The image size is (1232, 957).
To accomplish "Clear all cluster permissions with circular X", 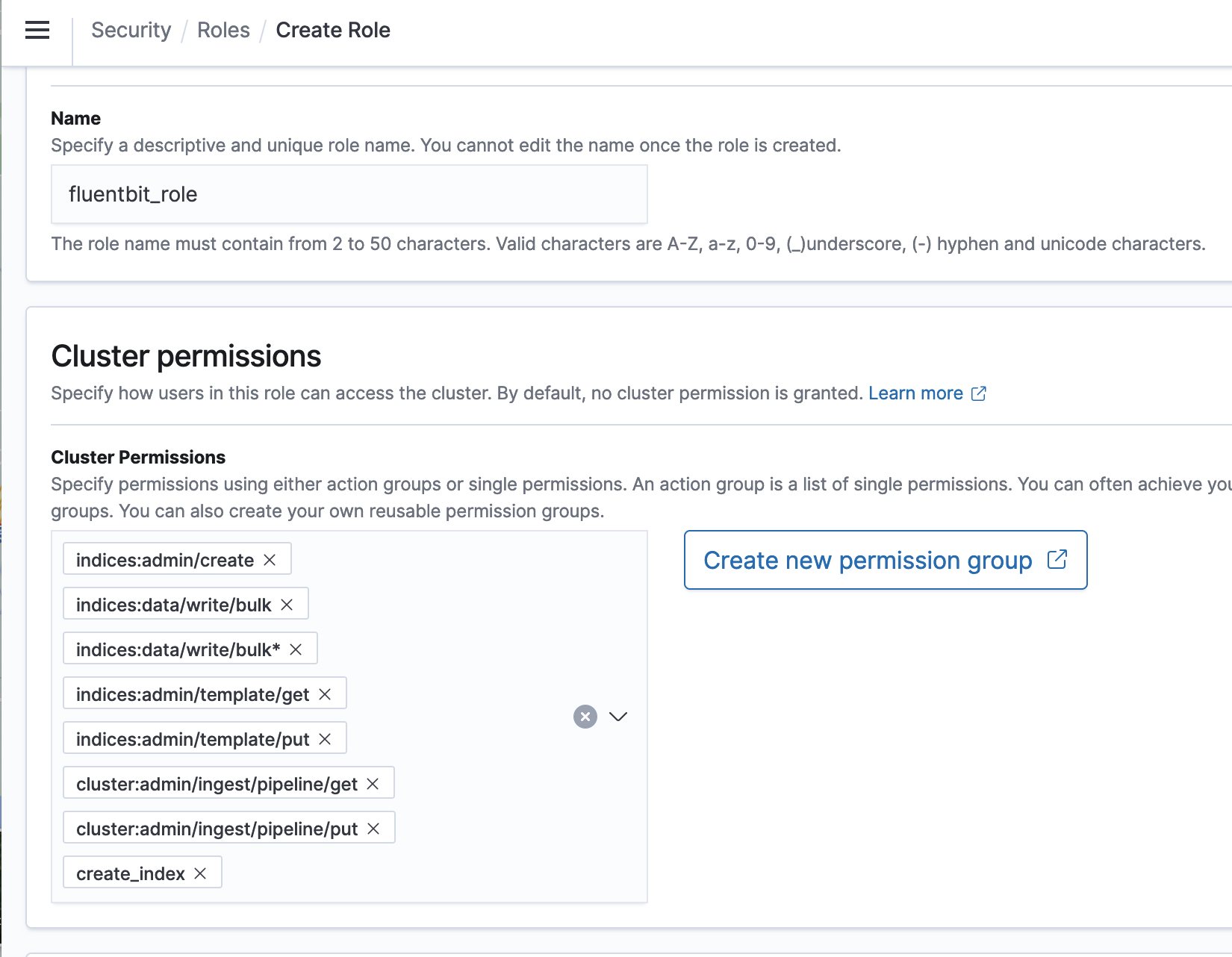I will 586,717.
